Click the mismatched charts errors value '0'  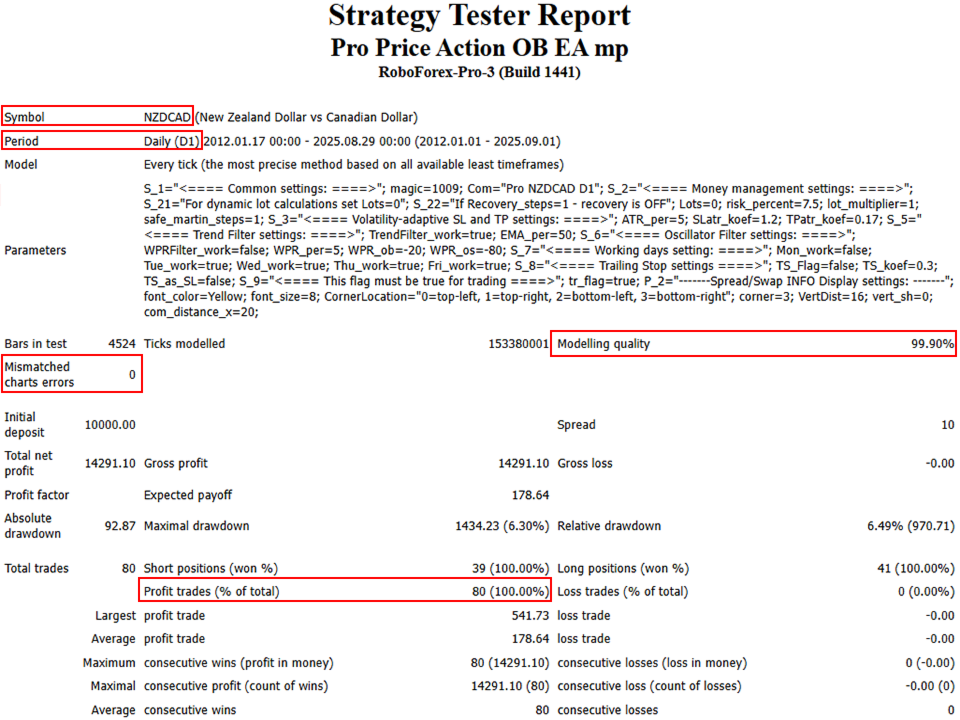coord(132,375)
